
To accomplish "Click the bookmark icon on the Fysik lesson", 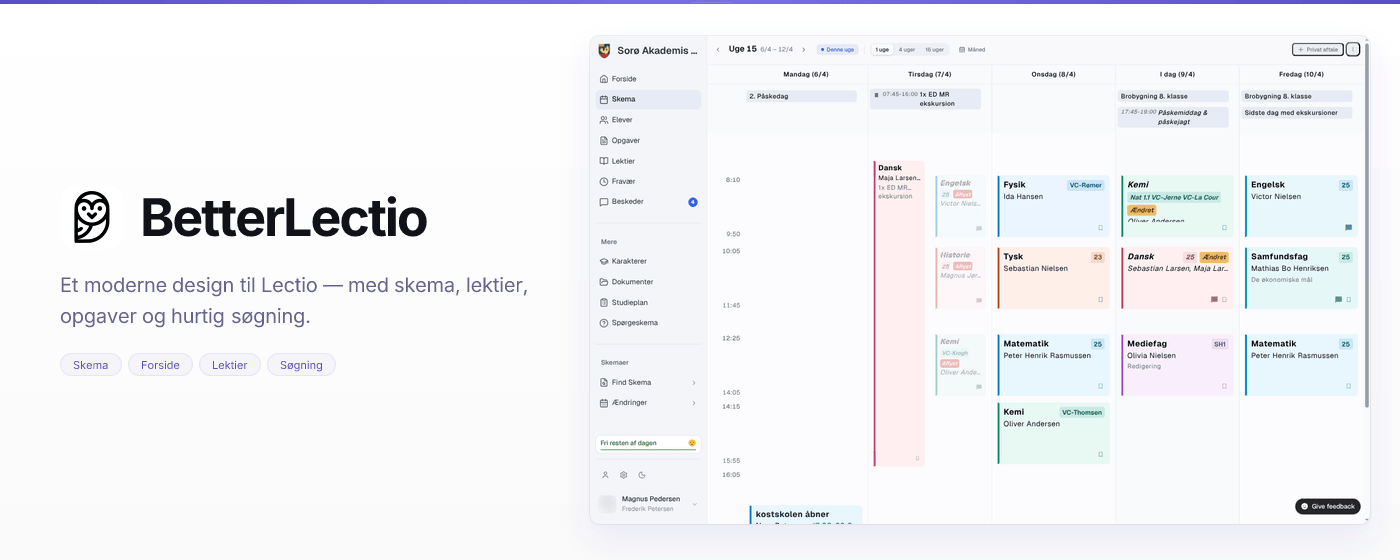I will click(1101, 228).
